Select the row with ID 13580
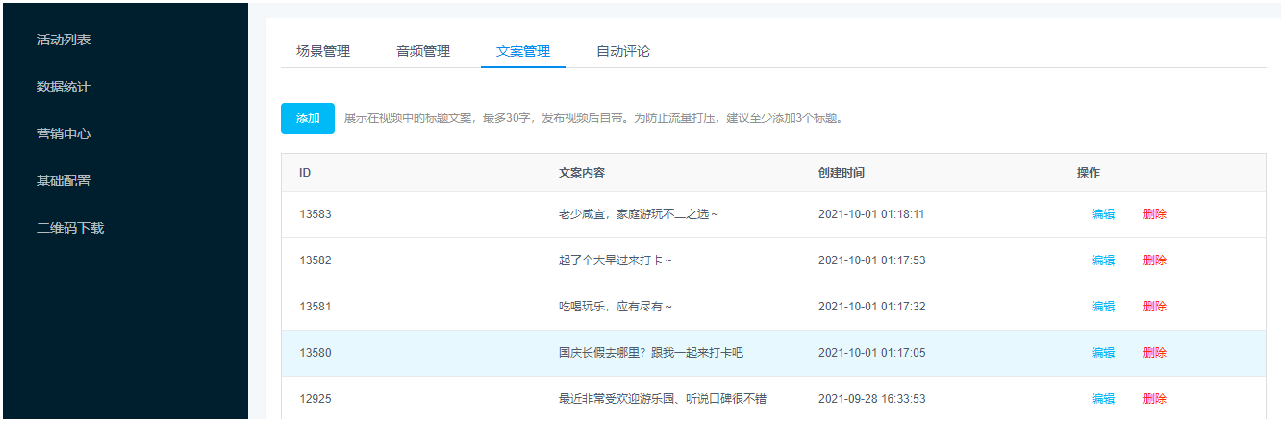 pyautogui.click(x=315, y=352)
